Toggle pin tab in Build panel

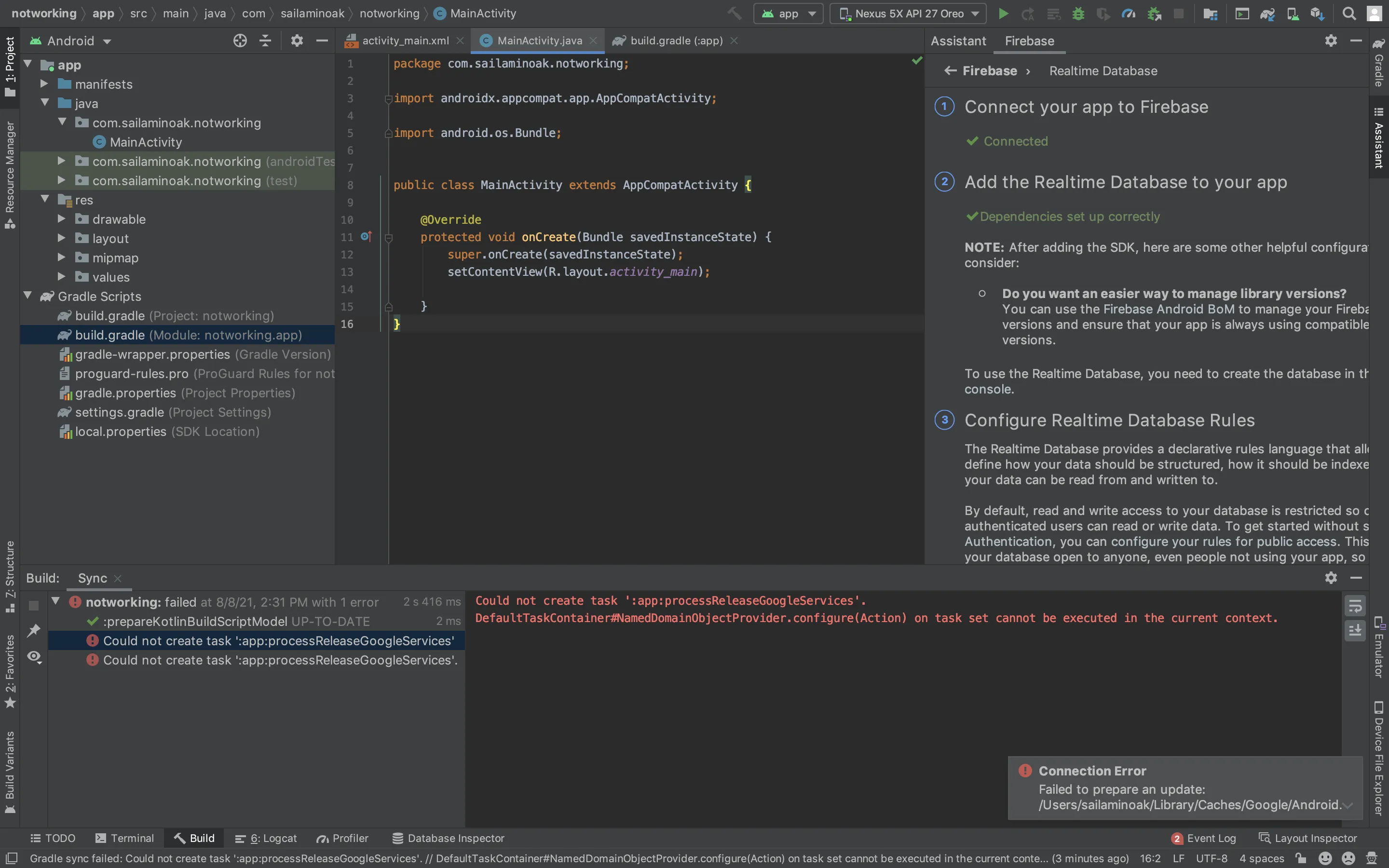coord(34,630)
